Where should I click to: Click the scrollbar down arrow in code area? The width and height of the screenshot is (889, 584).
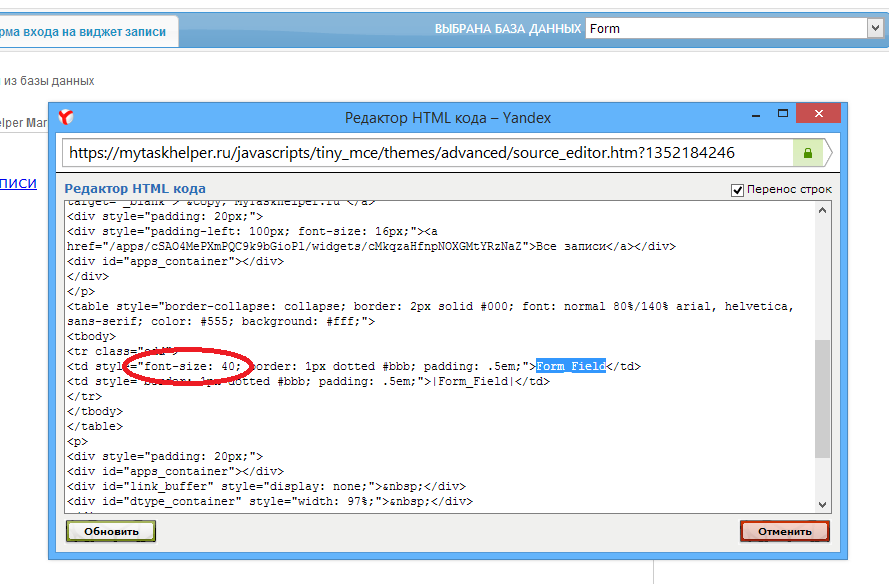[x=823, y=503]
